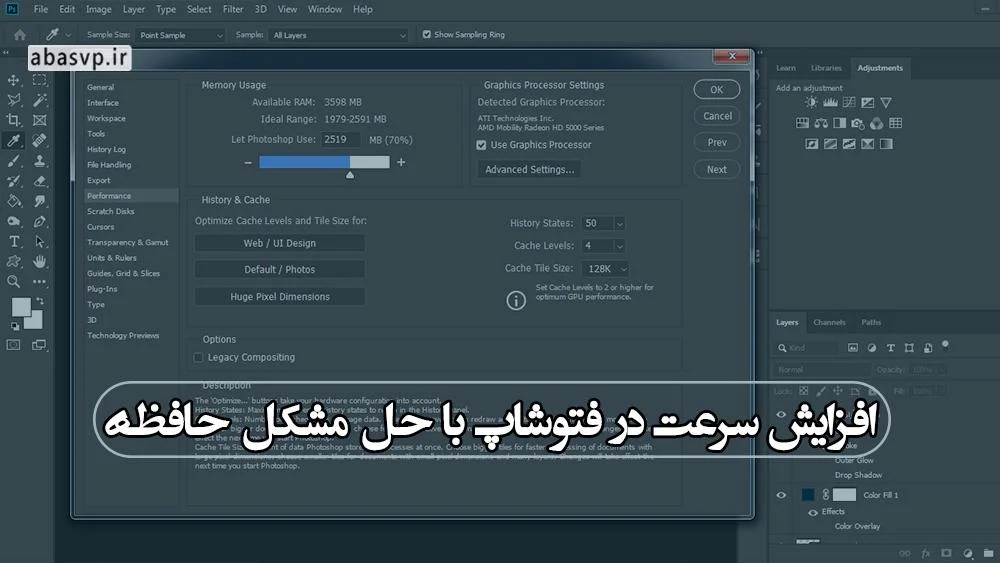The image size is (1000, 563).
Task: Hide Effects of Color Fill 1
Action: (812, 512)
